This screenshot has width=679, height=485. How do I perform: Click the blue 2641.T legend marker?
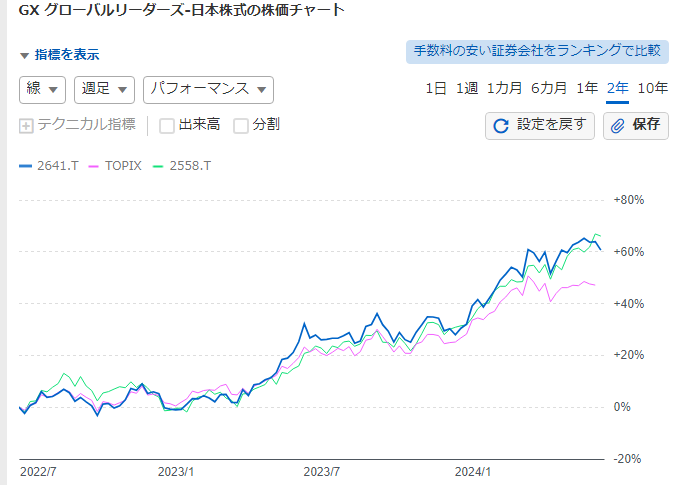pos(26,166)
